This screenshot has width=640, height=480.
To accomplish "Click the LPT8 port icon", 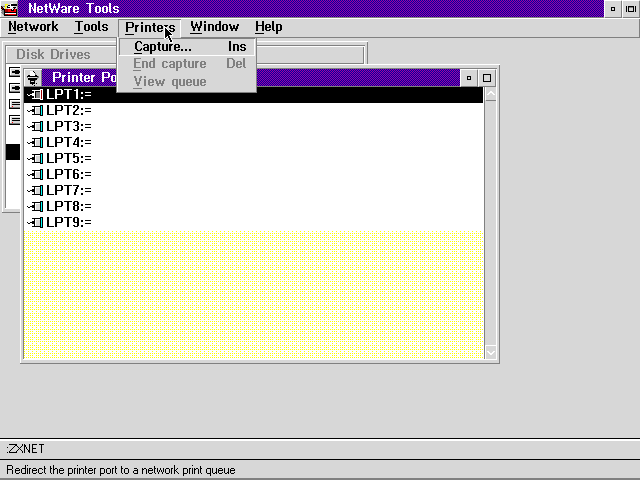I will [x=35, y=207].
